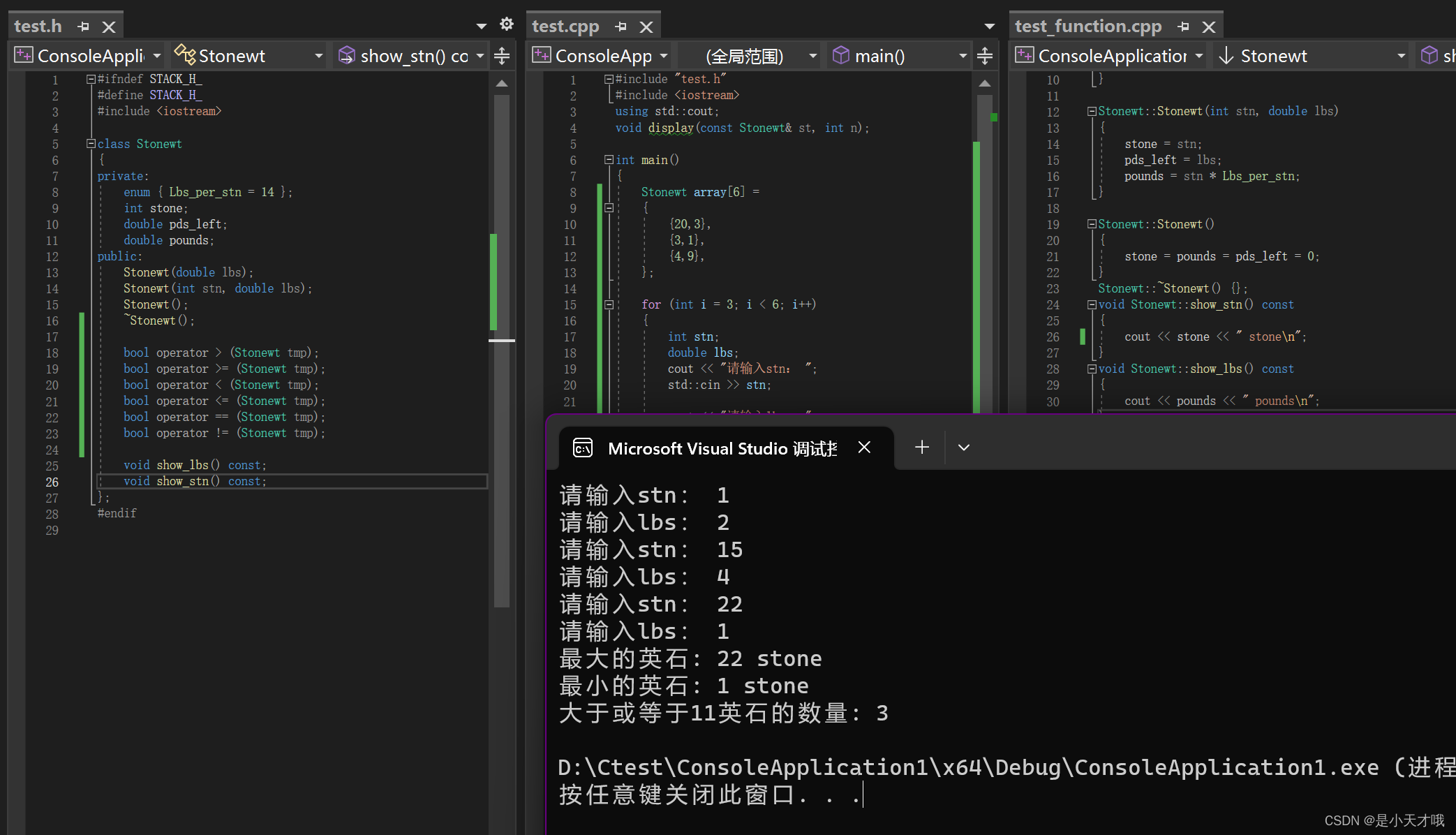Open ConsoleApplication dropdown in test_function.cpp
This screenshot has height=835, width=1456.
1199,56
